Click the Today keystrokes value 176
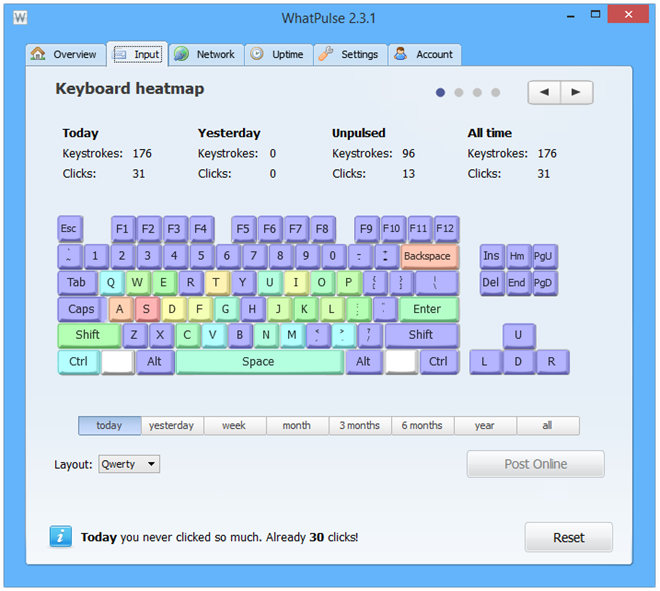The width and height of the screenshot is (660, 591). (142, 154)
